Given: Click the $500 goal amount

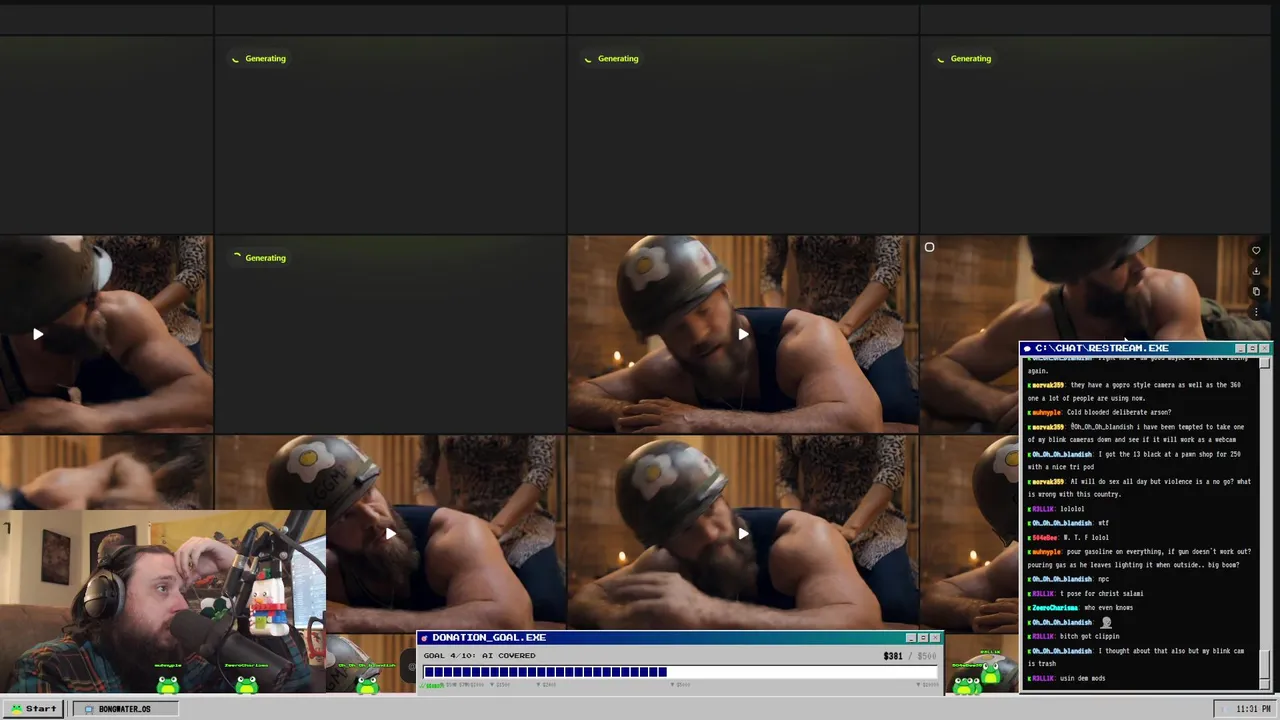Looking at the screenshot, I should (x=927, y=656).
